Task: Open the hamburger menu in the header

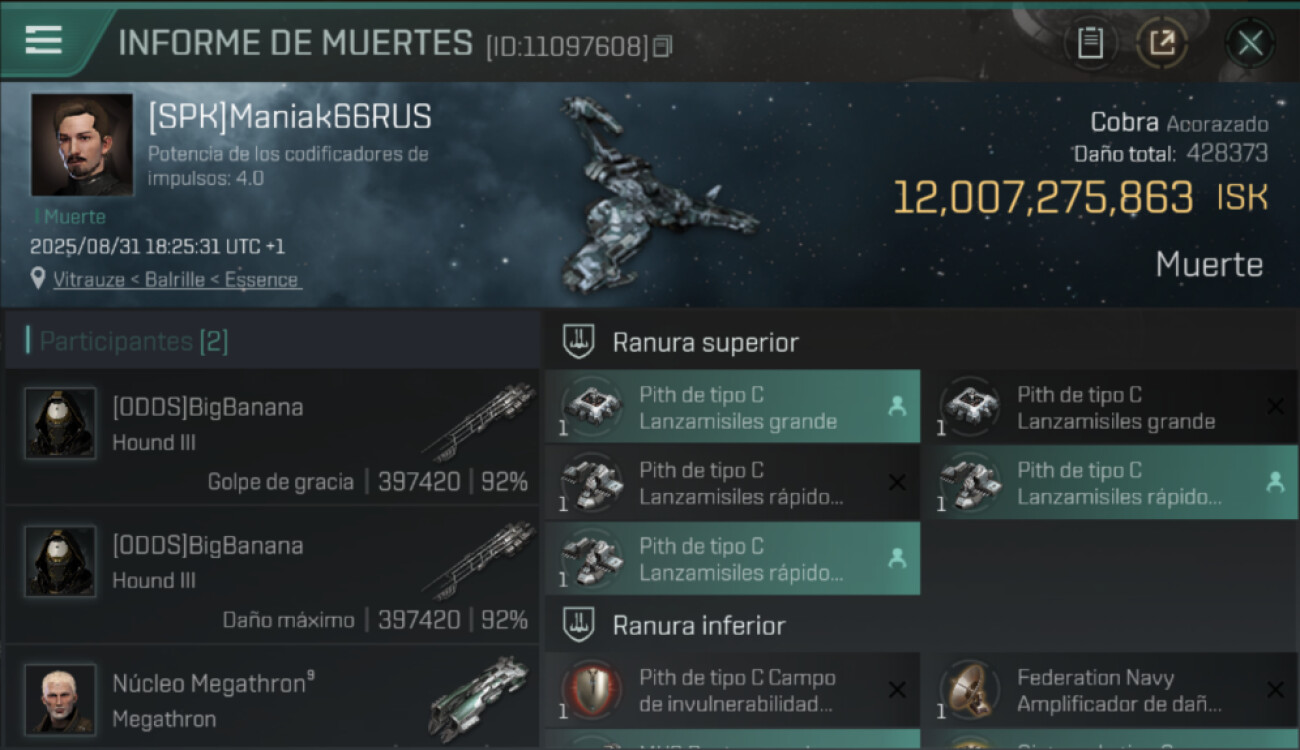Action: [x=43, y=40]
